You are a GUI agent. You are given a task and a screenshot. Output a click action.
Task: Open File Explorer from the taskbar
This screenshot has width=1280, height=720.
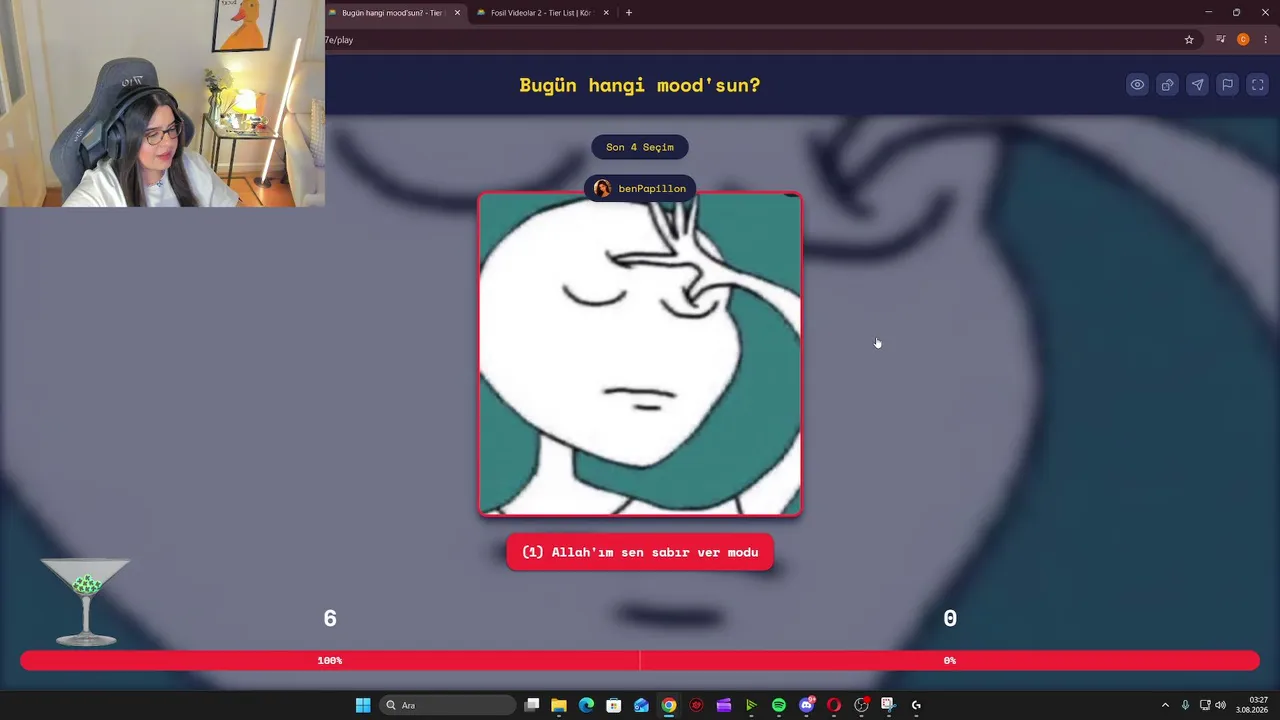[x=559, y=705]
